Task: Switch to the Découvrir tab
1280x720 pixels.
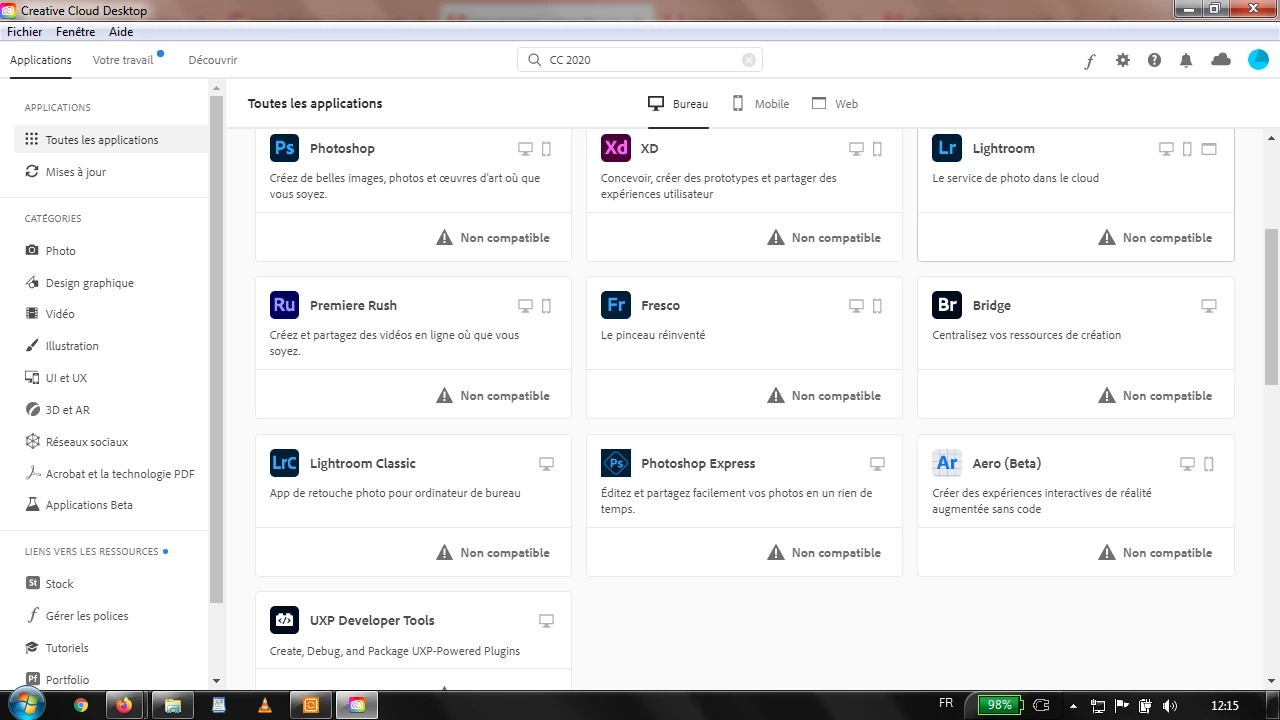Action: click(x=213, y=60)
